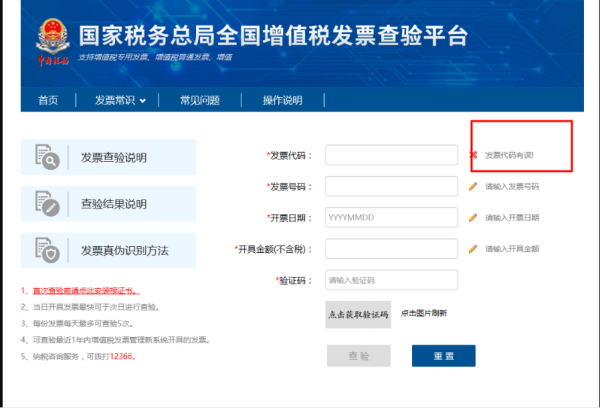Focus the 开票日期 YYYYMMDD field
600x408 pixels.
click(x=391, y=217)
